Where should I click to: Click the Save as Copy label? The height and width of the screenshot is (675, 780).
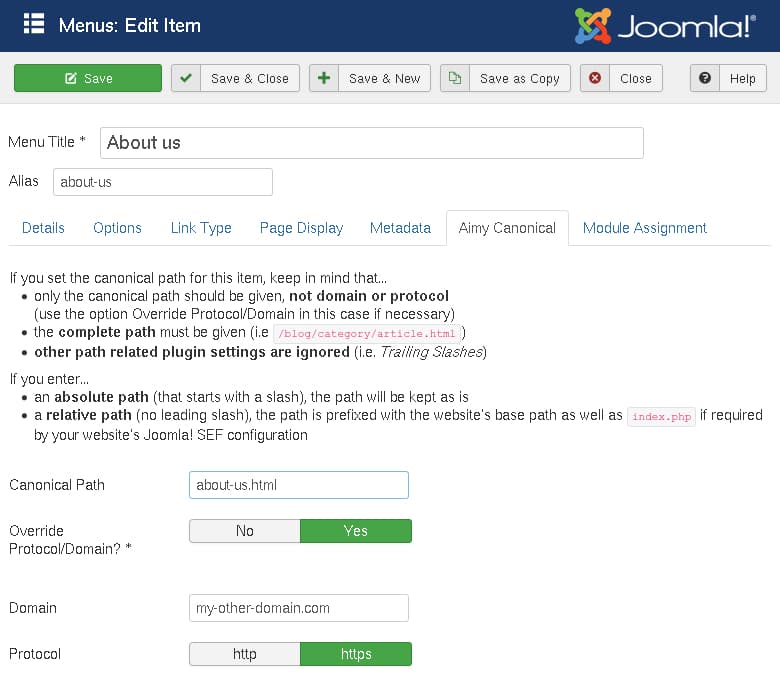coord(520,78)
